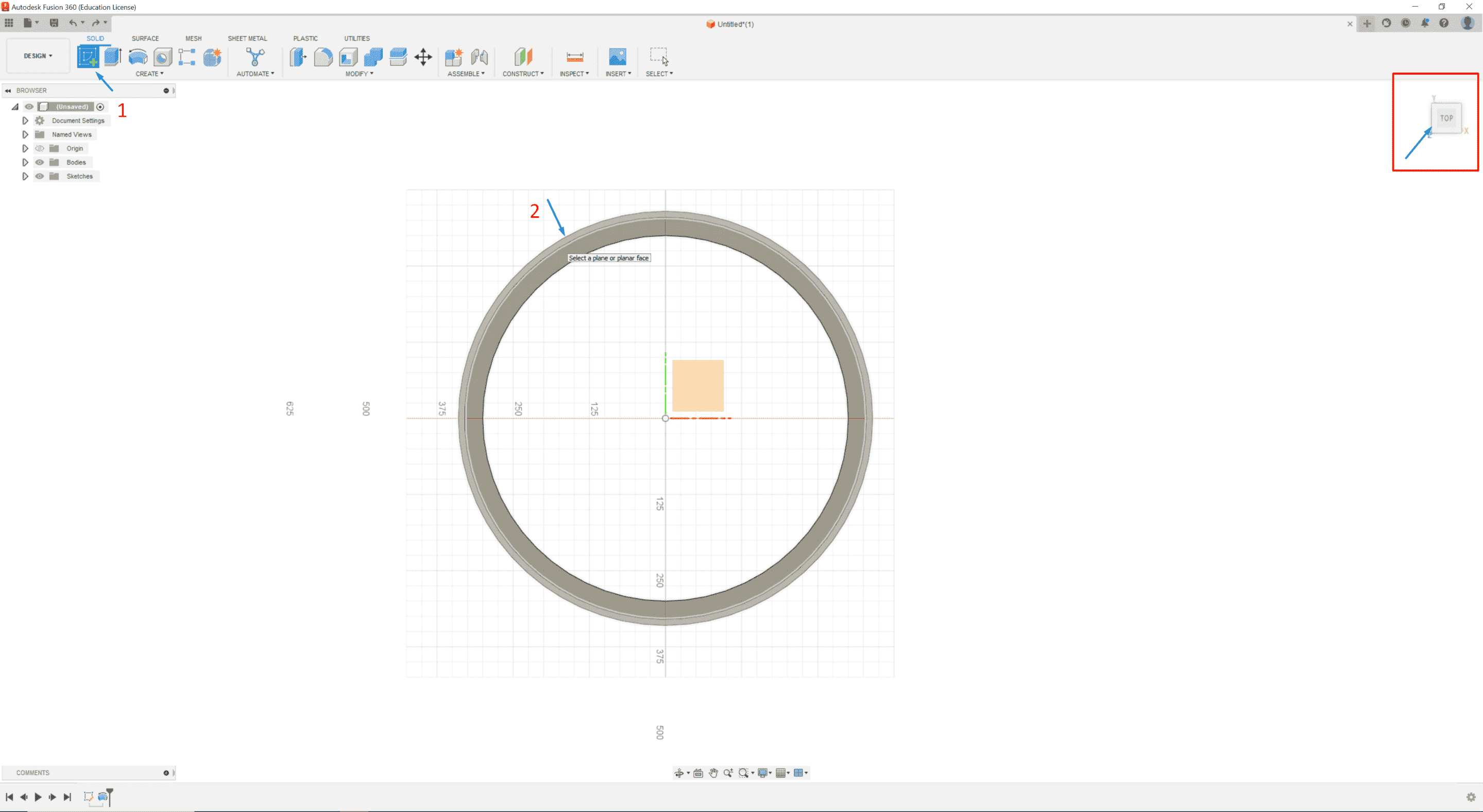Expand the Sketches node
This screenshot has height=812, width=1483.
[x=25, y=176]
